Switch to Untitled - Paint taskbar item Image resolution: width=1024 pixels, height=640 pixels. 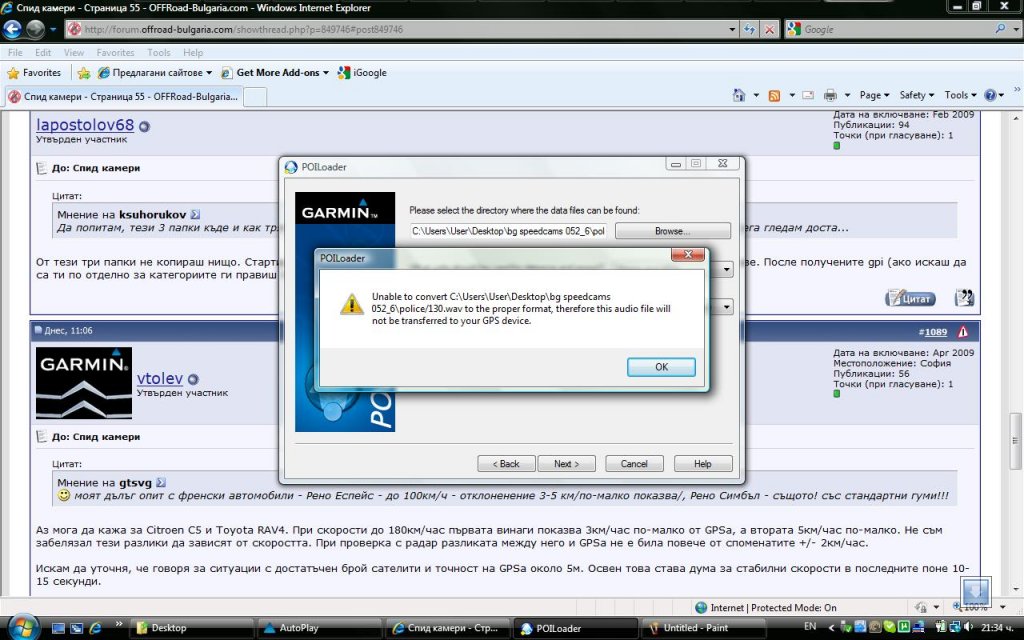pos(703,628)
